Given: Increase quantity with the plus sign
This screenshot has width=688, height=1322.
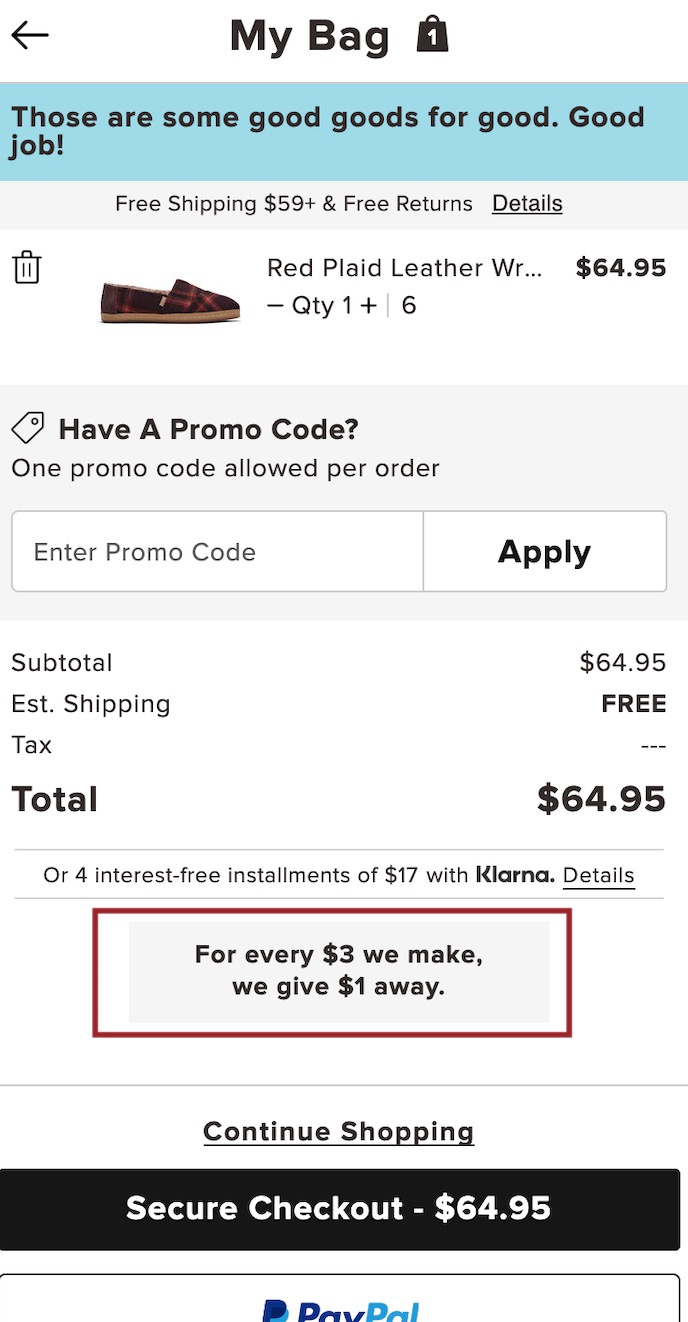Looking at the screenshot, I should tap(368, 306).
